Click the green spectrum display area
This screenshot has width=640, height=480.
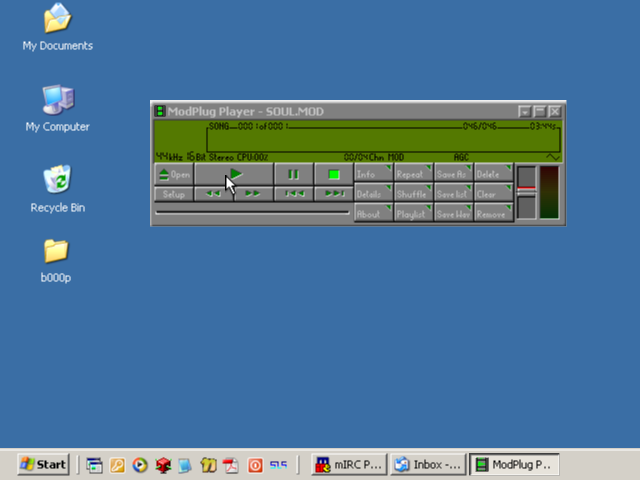click(383, 140)
